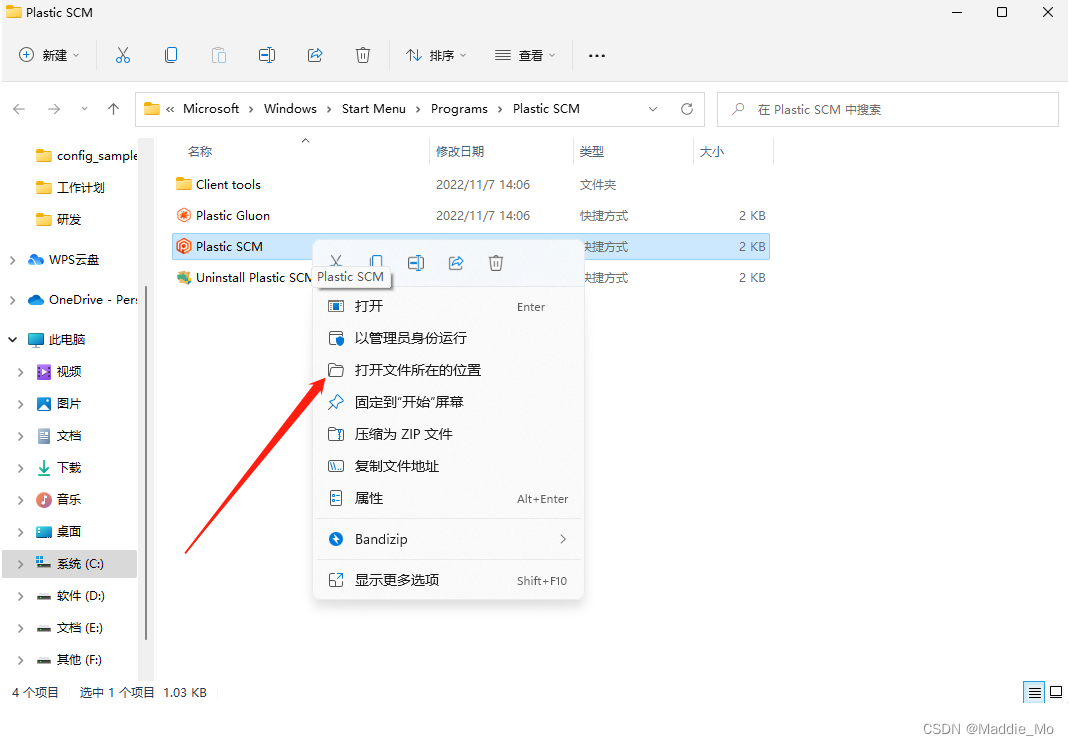The image size is (1069, 745).
Task: Click the Client tools folder icon
Action: 183,184
